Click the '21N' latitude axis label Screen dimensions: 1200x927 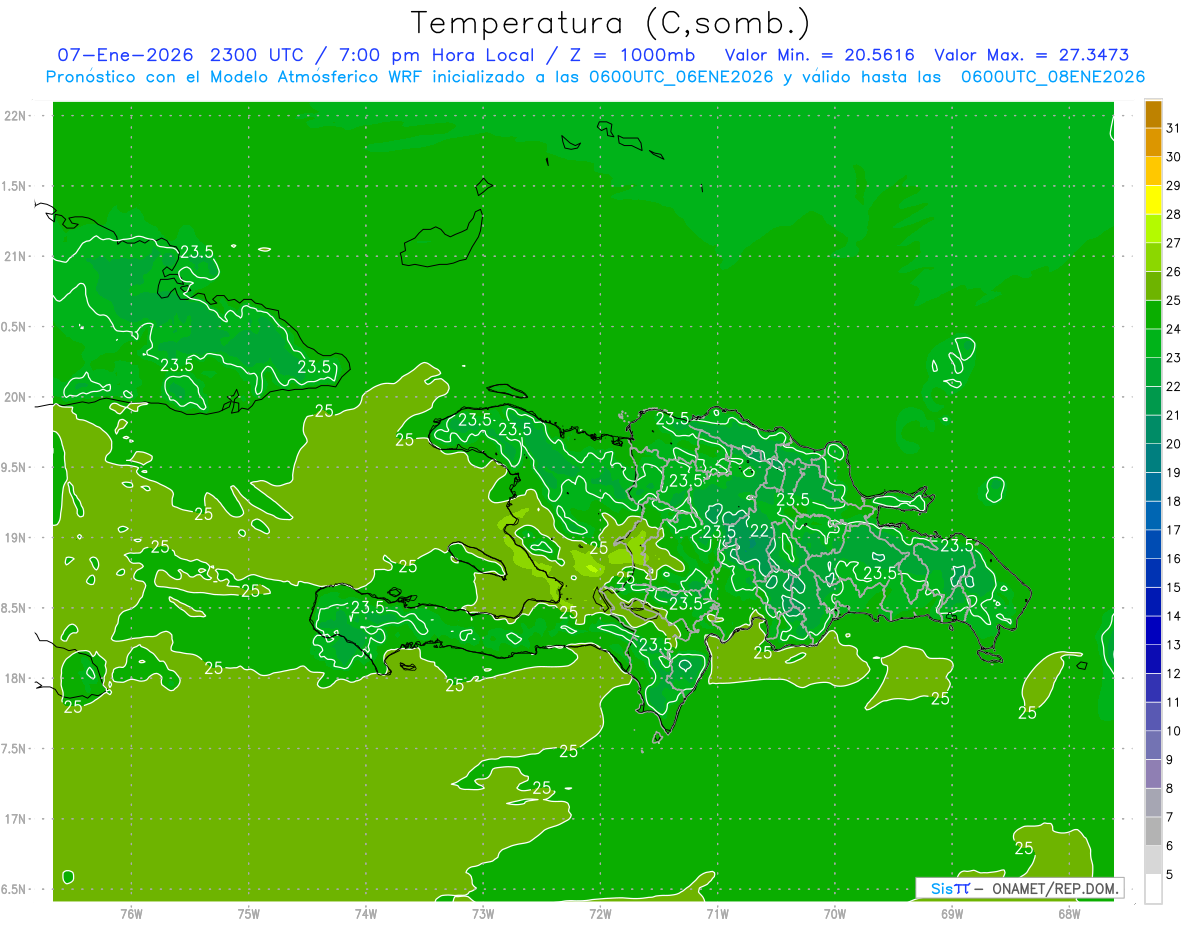[x=14, y=256]
